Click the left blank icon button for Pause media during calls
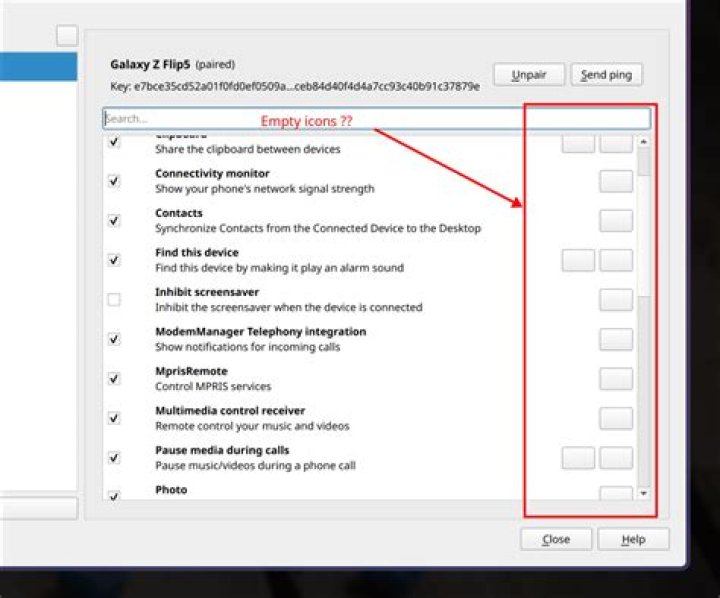 (579, 458)
